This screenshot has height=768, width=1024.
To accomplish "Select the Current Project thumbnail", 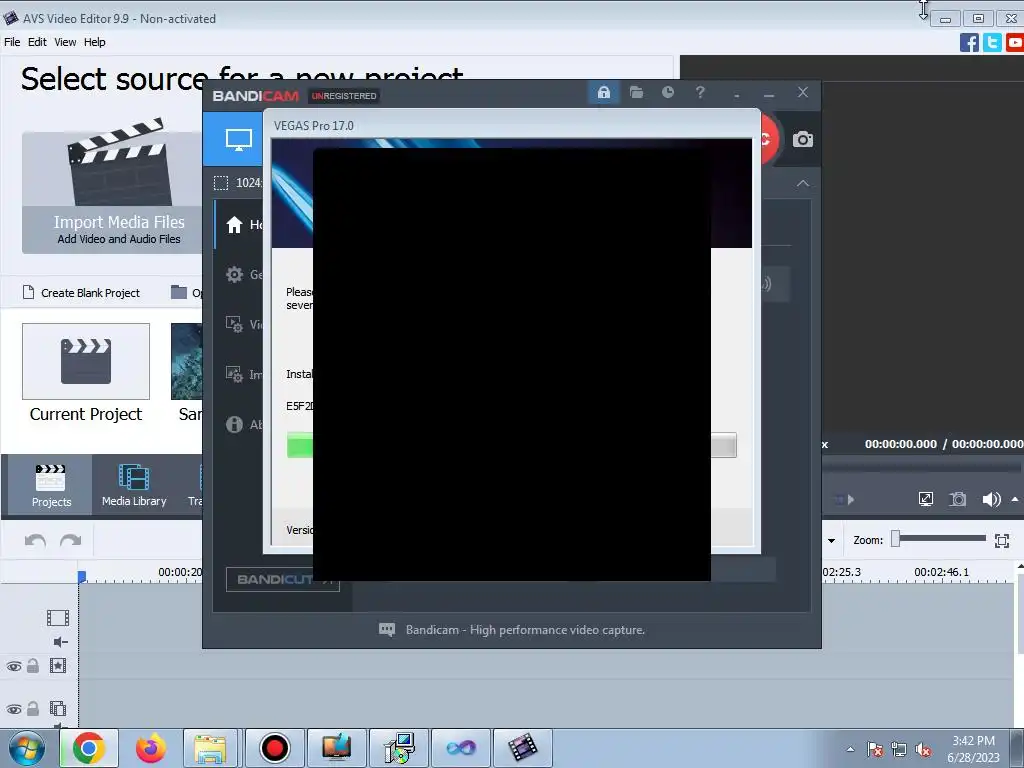I will coord(86,361).
